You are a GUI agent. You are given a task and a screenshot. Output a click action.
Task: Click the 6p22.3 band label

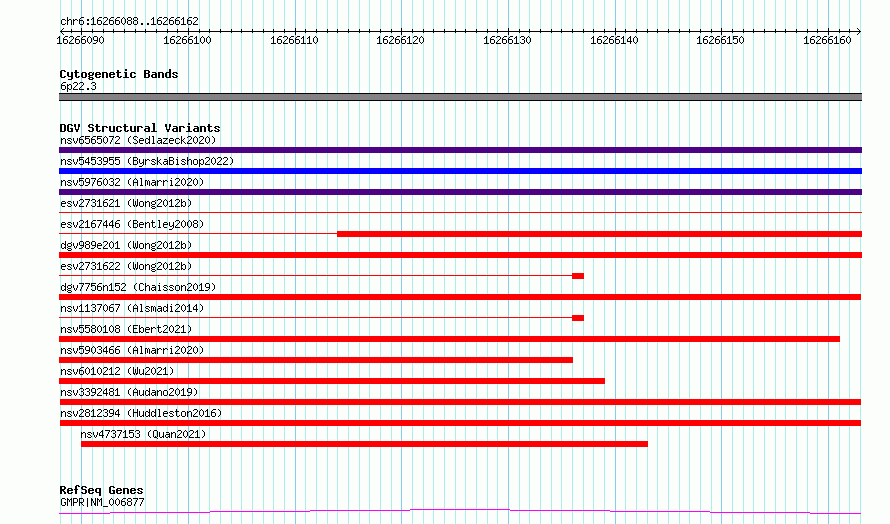pyautogui.click(x=78, y=86)
